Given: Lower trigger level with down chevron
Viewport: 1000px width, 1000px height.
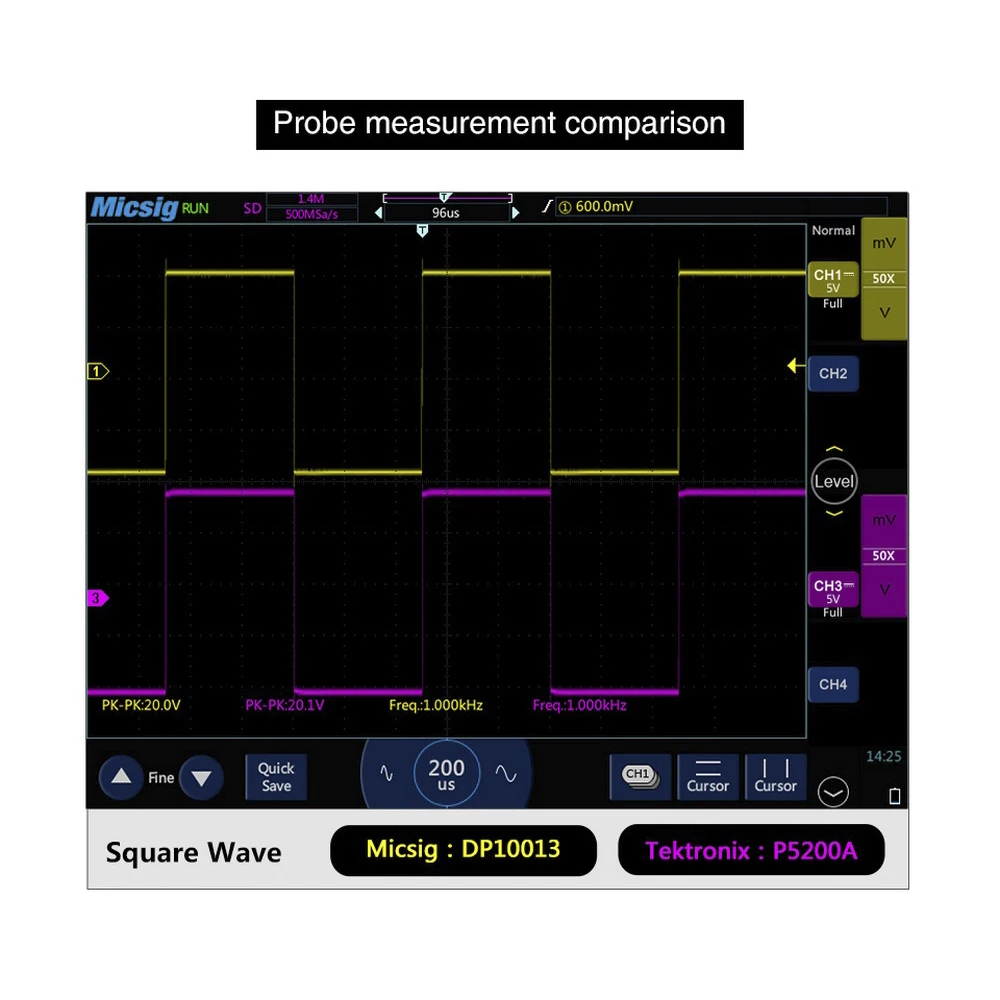Looking at the screenshot, I should 834,513.
